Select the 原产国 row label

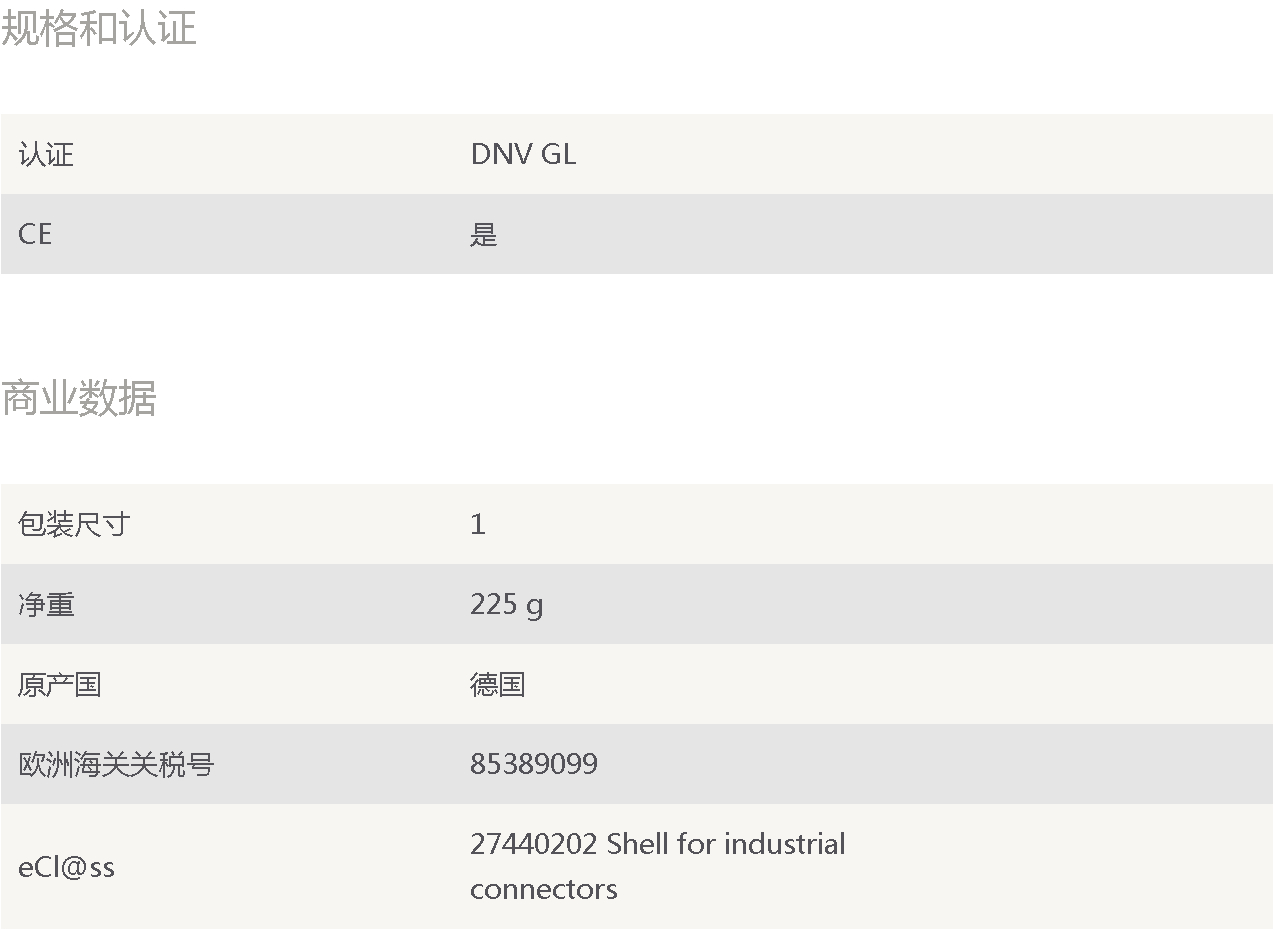[x=60, y=684]
